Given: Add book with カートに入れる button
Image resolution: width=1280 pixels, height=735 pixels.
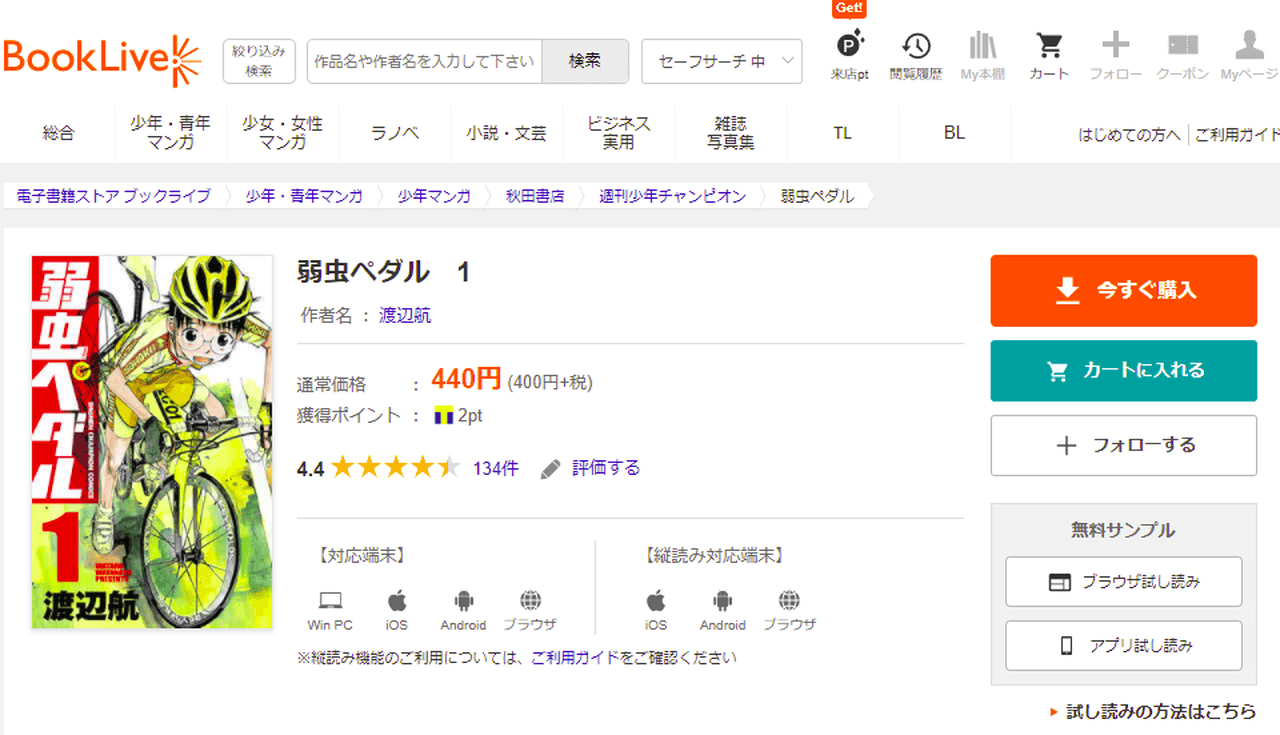Looking at the screenshot, I should (x=1123, y=371).
